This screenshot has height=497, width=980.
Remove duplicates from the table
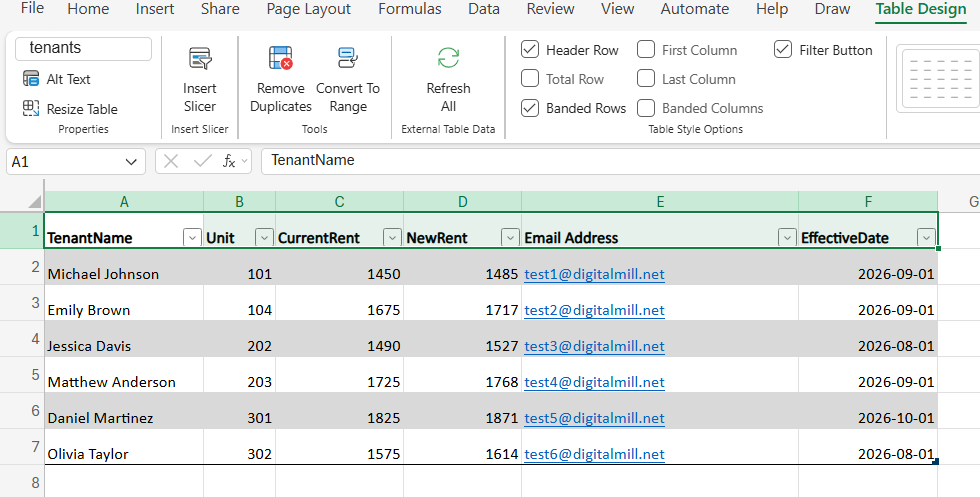tap(281, 80)
